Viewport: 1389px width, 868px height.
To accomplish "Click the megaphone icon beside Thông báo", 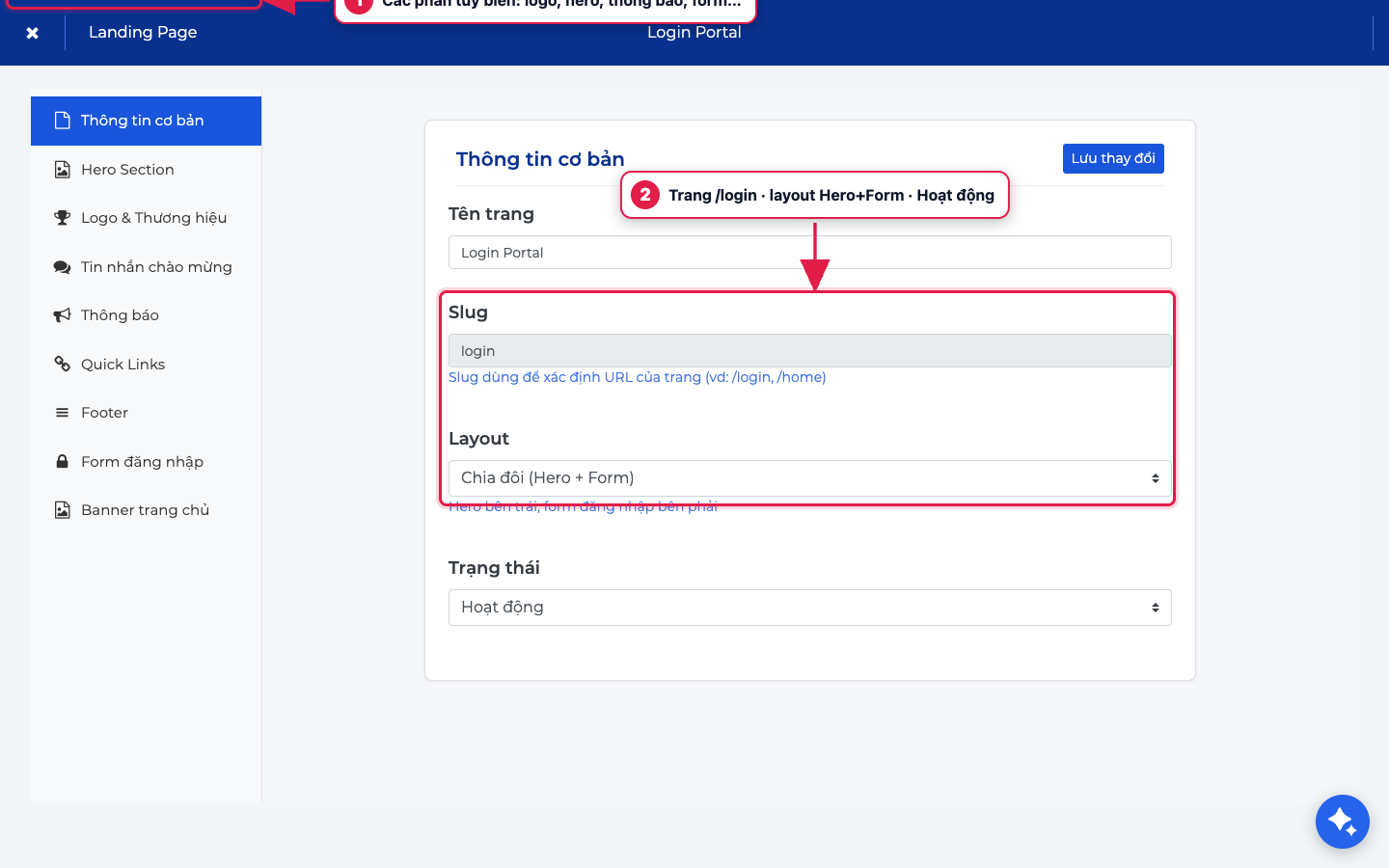I will click(x=63, y=315).
